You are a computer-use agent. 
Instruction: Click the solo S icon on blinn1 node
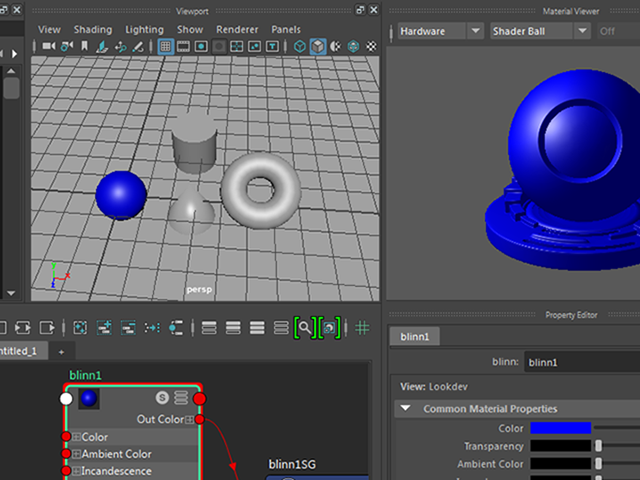[162, 398]
